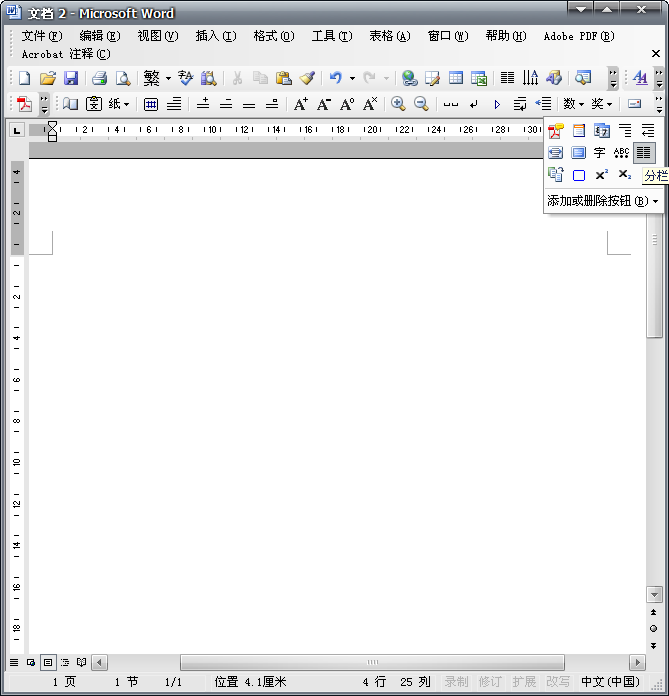The height and width of the screenshot is (696, 669).
Task: Click the Open folder icon
Action: [48, 78]
